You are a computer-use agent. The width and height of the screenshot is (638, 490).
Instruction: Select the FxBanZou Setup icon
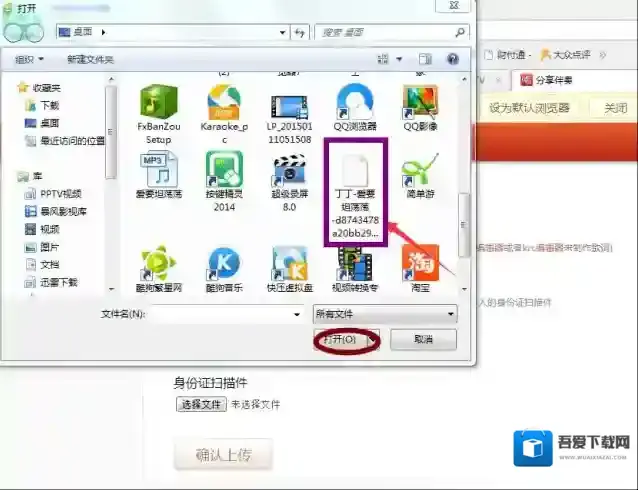(158, 101)
